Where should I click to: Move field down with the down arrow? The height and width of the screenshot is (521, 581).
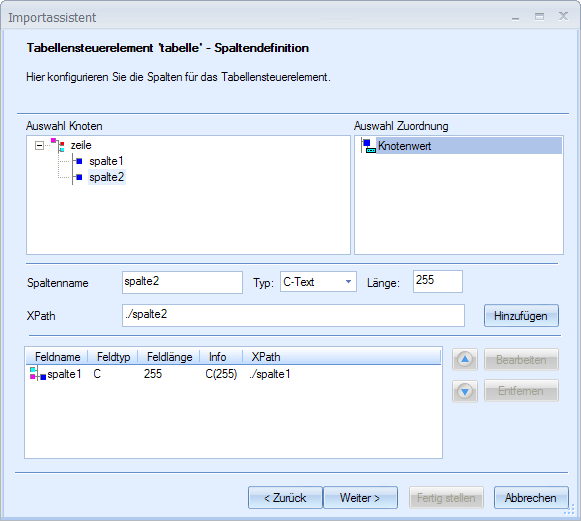[x=465, y=391]
